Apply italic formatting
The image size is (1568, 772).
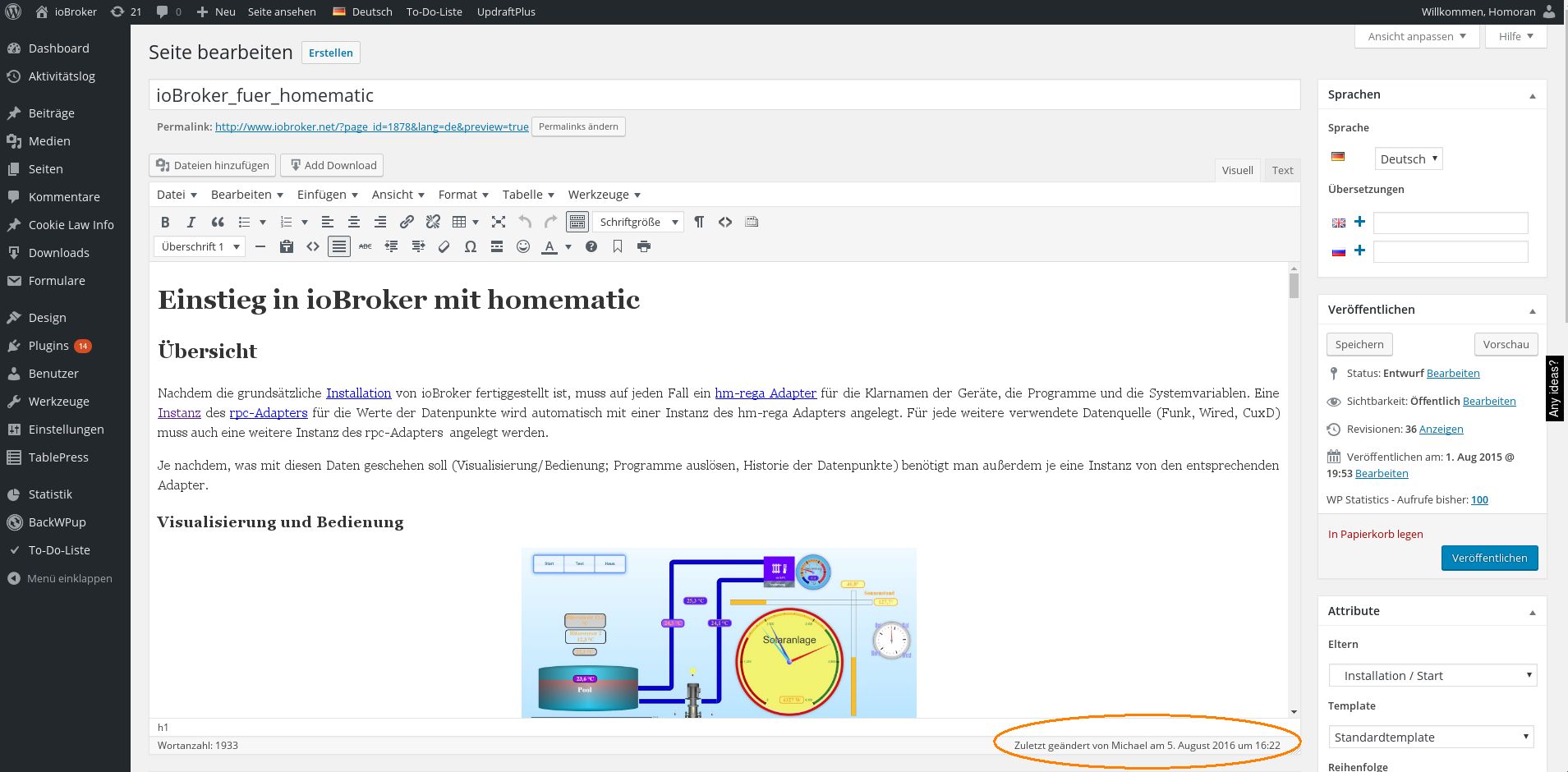[191, 222]
